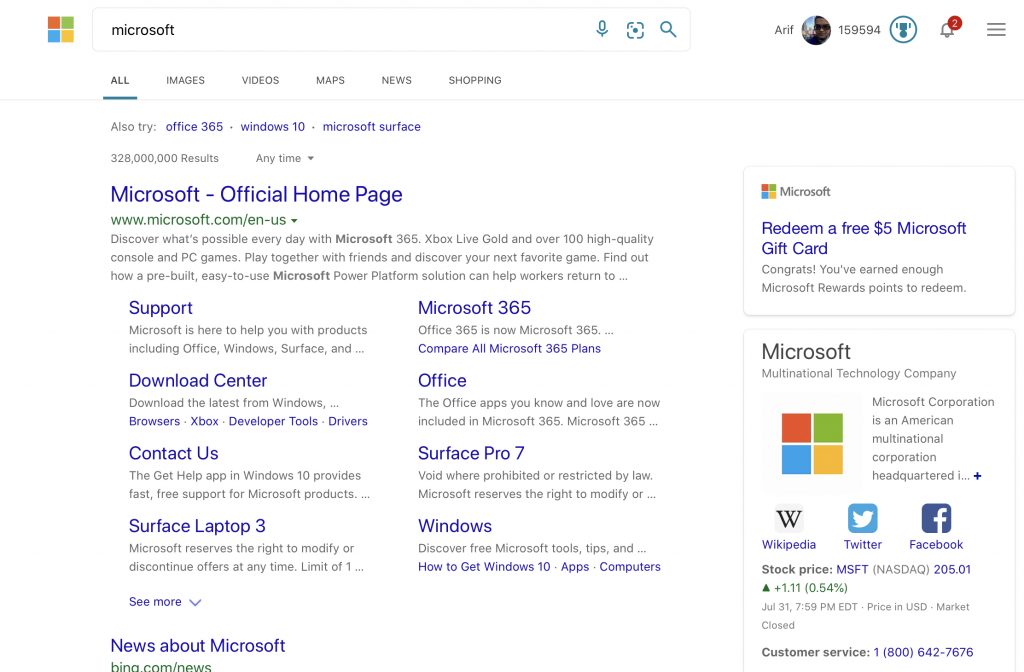This screenshot has width=1024, height=672.
Task: Click Compare All Microsoft 365 Plans
Action: 509,349
